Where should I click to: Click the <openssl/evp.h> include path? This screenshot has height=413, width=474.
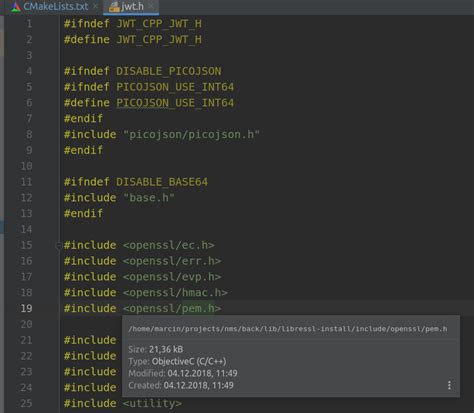[172, 277]
